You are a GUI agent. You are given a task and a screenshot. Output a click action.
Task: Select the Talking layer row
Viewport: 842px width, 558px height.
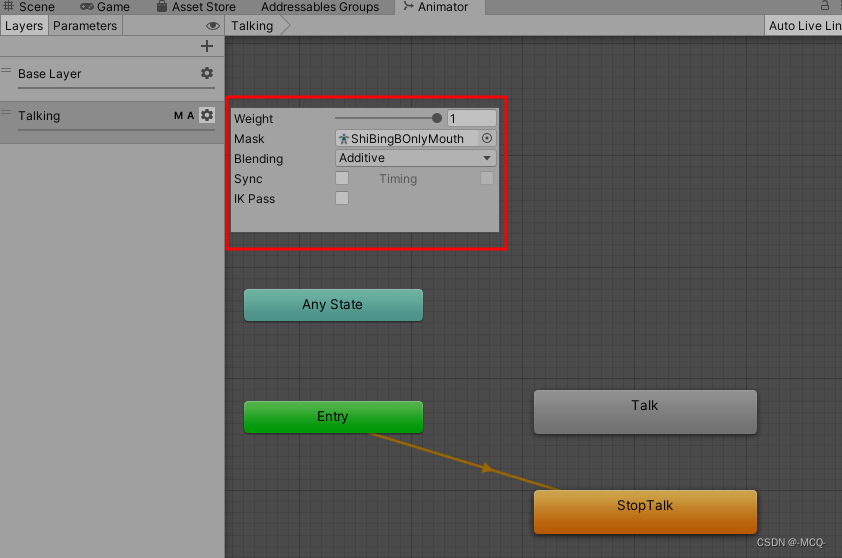pyautogui.click(x=112, y=122)
